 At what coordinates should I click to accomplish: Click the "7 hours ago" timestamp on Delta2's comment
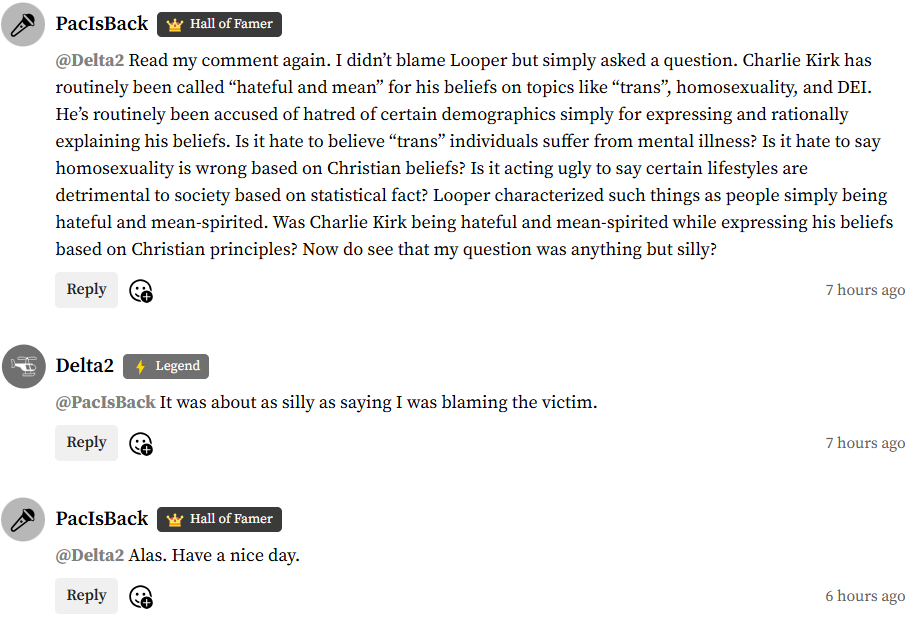(865, 443)
